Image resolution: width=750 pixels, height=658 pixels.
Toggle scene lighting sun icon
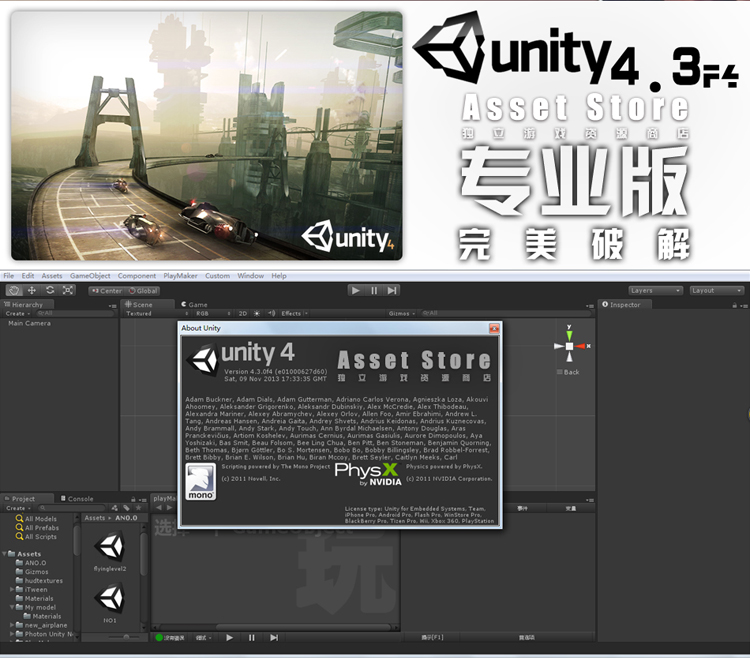257,314
